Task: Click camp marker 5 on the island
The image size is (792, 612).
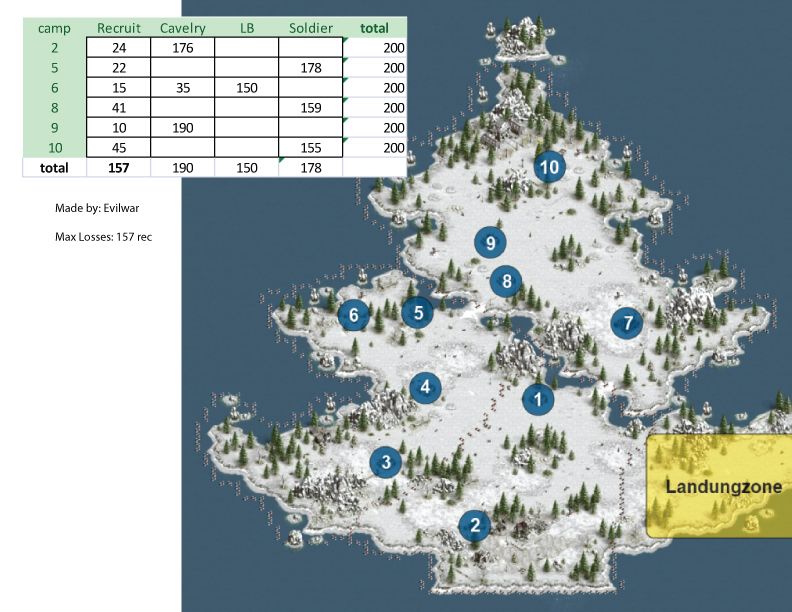Action: click(x=418, y=312)
